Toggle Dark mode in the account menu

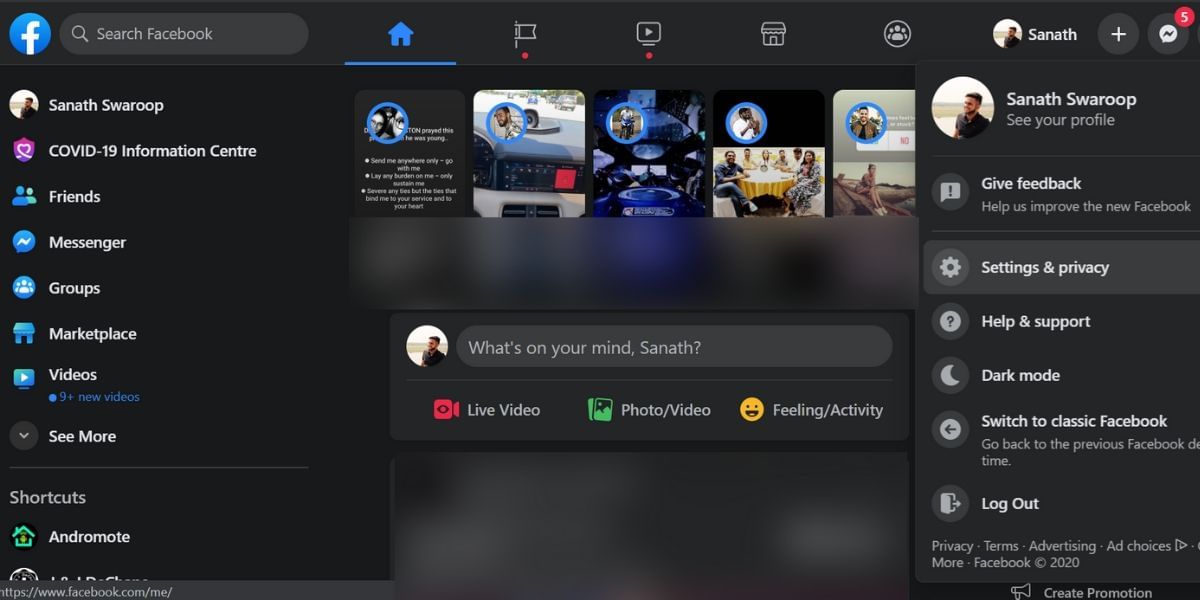click(1062, 375)
